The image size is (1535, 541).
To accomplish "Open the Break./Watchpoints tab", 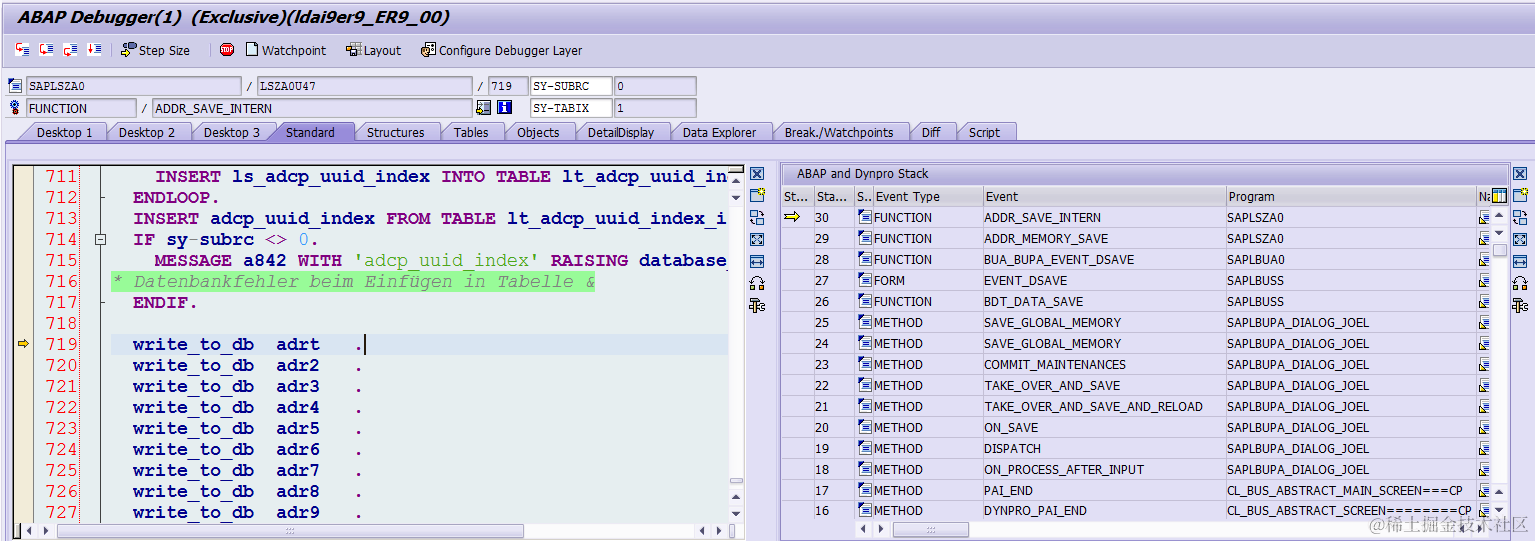I will tap(839, 132).
